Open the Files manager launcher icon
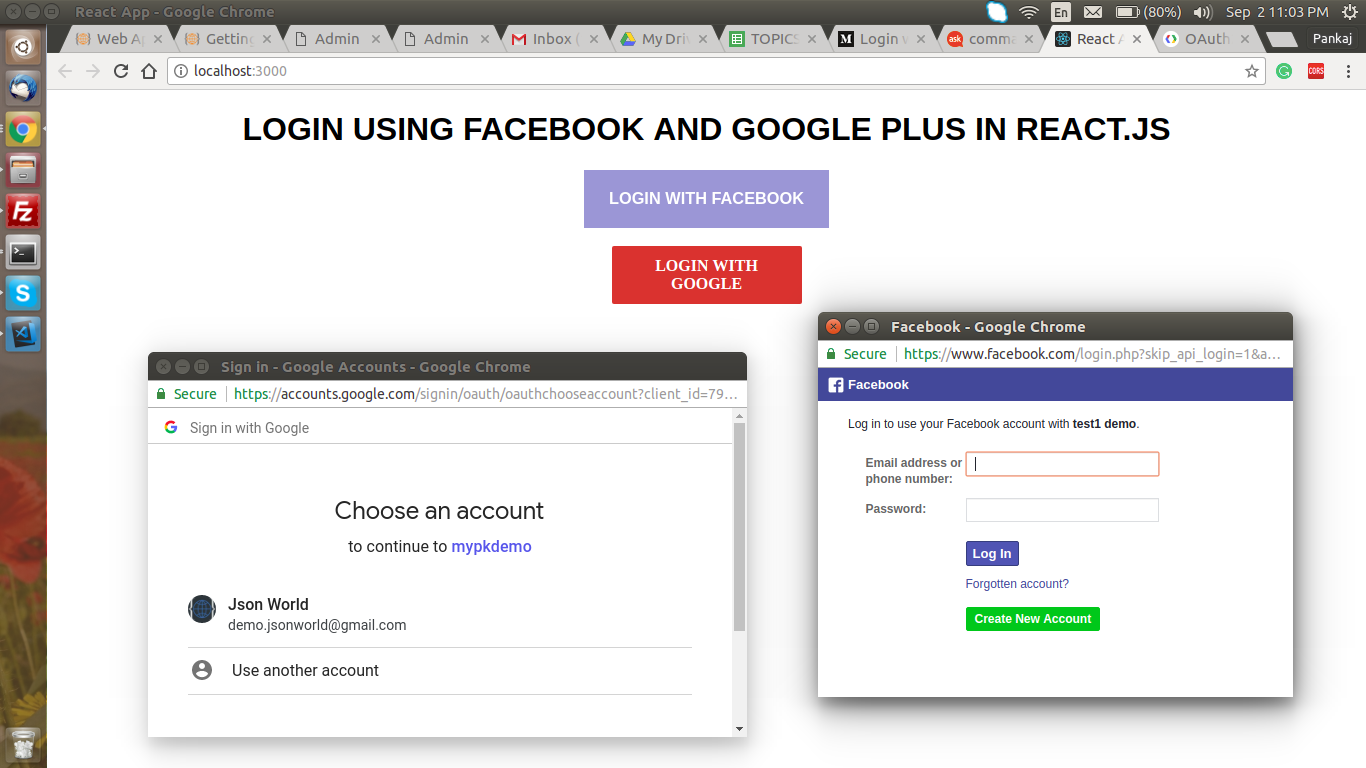This screenshot has height=768, width=1366. pos(23,170)
